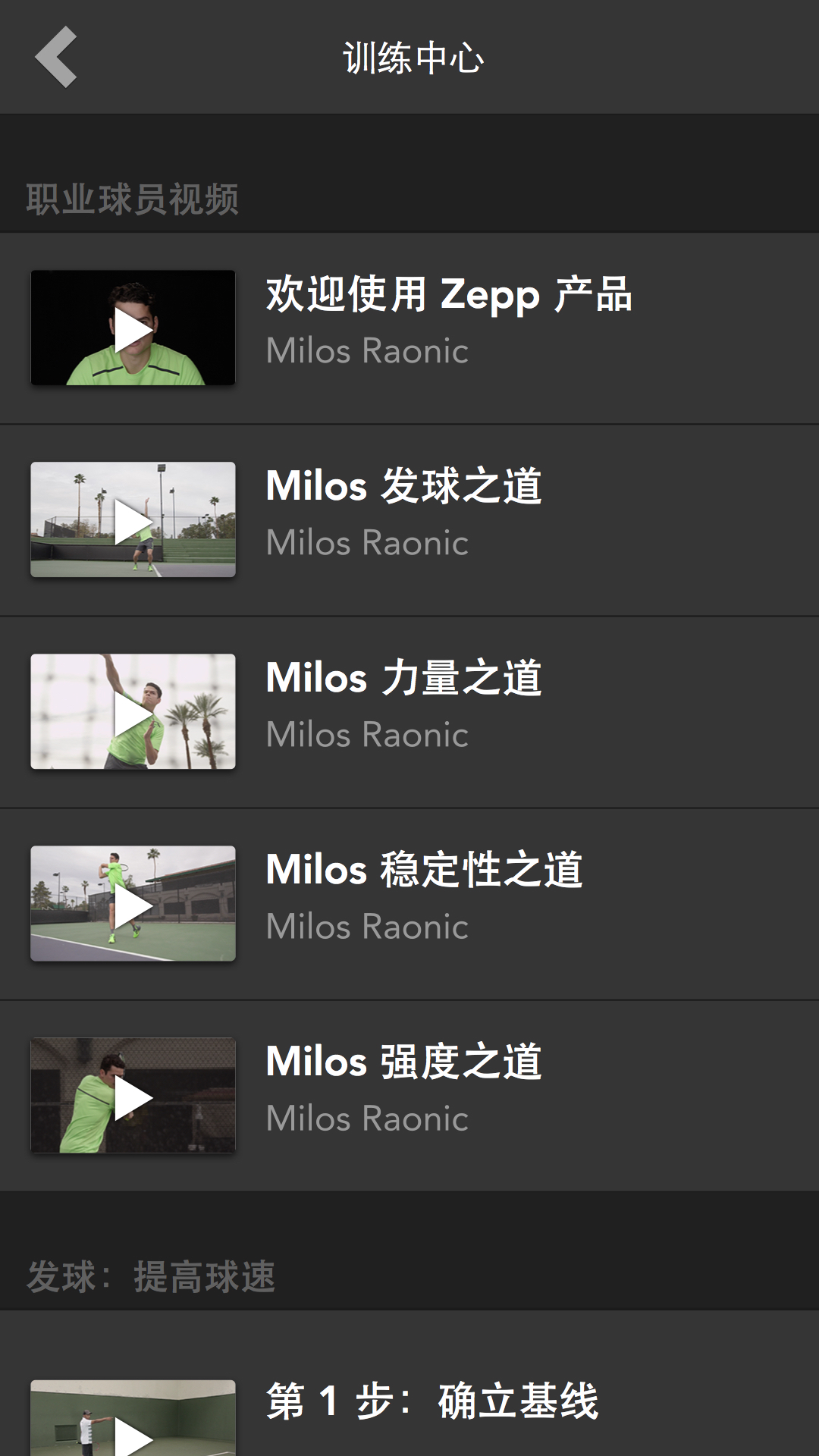The image size is (819, 1456).
Task: Play the 欢迎使用 Zepp 产品 video thumbnail
Action: (x=133, y=328)
